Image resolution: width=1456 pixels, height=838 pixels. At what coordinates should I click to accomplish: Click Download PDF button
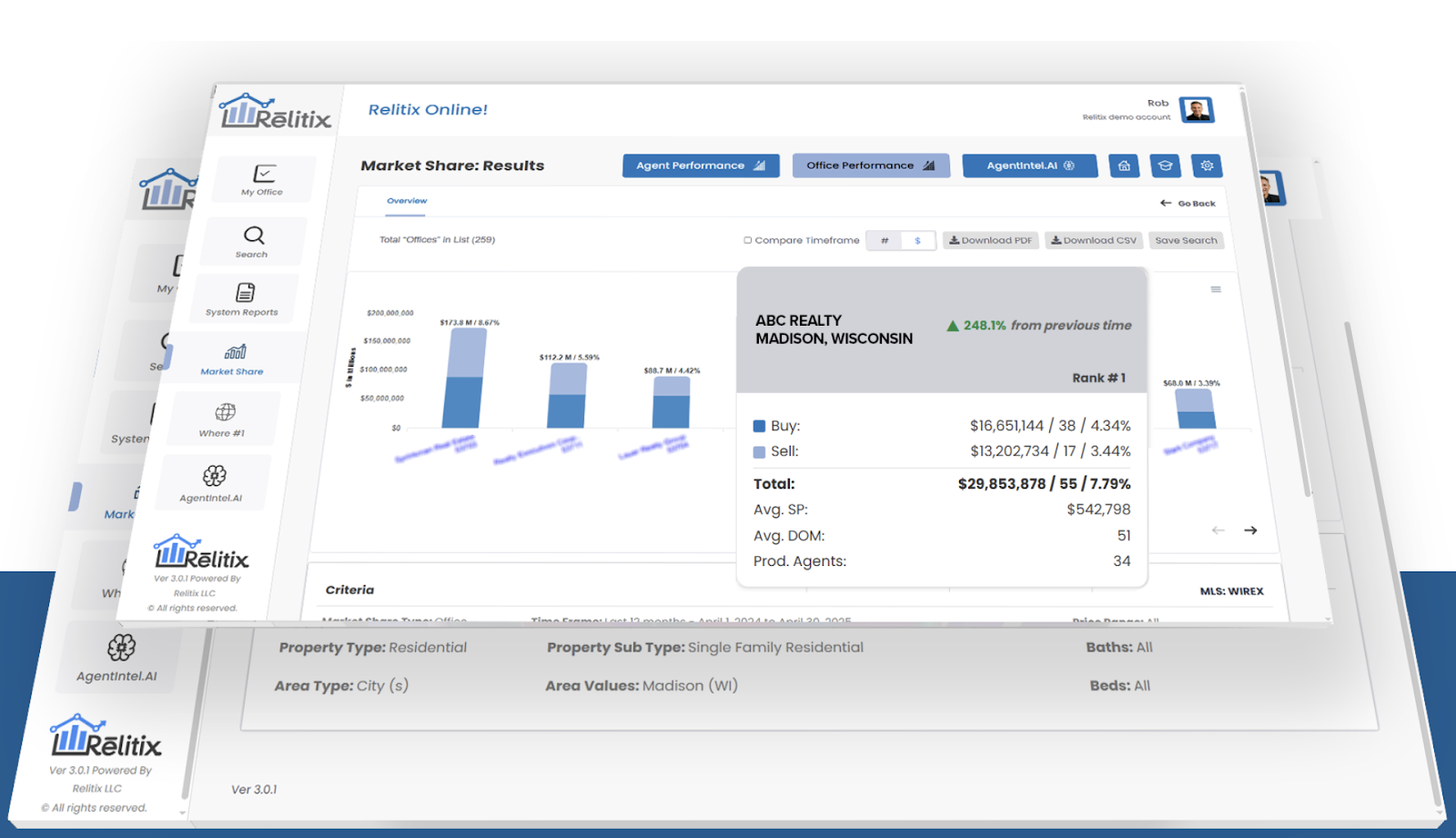[x=991, y=240]
